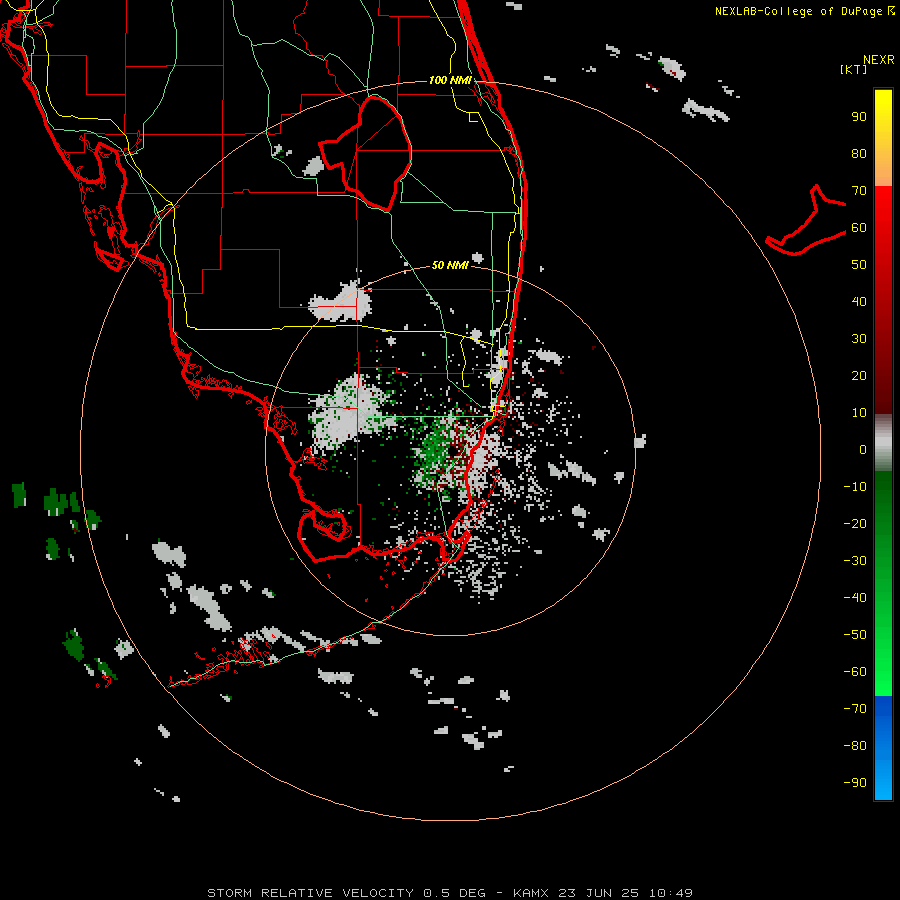The height and width of the screenshot is (900, 900).
Task: Click the positive 30 value on velocity scale
Action: 859,339
